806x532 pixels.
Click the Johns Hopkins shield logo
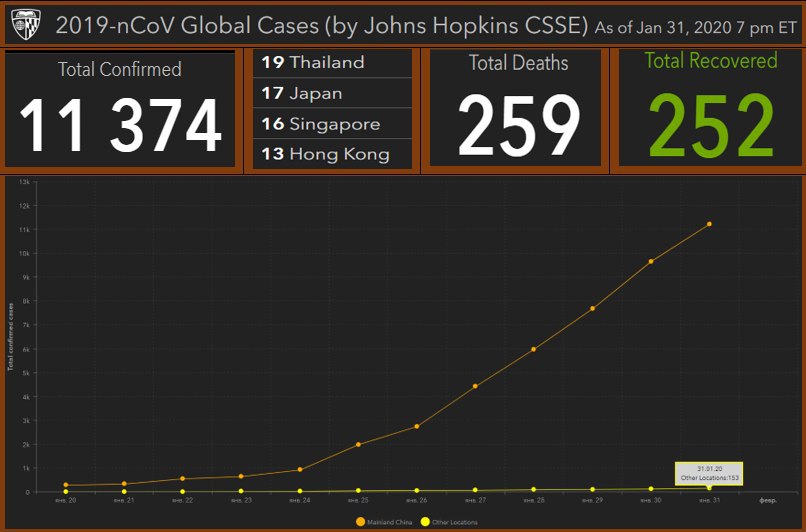25,24
